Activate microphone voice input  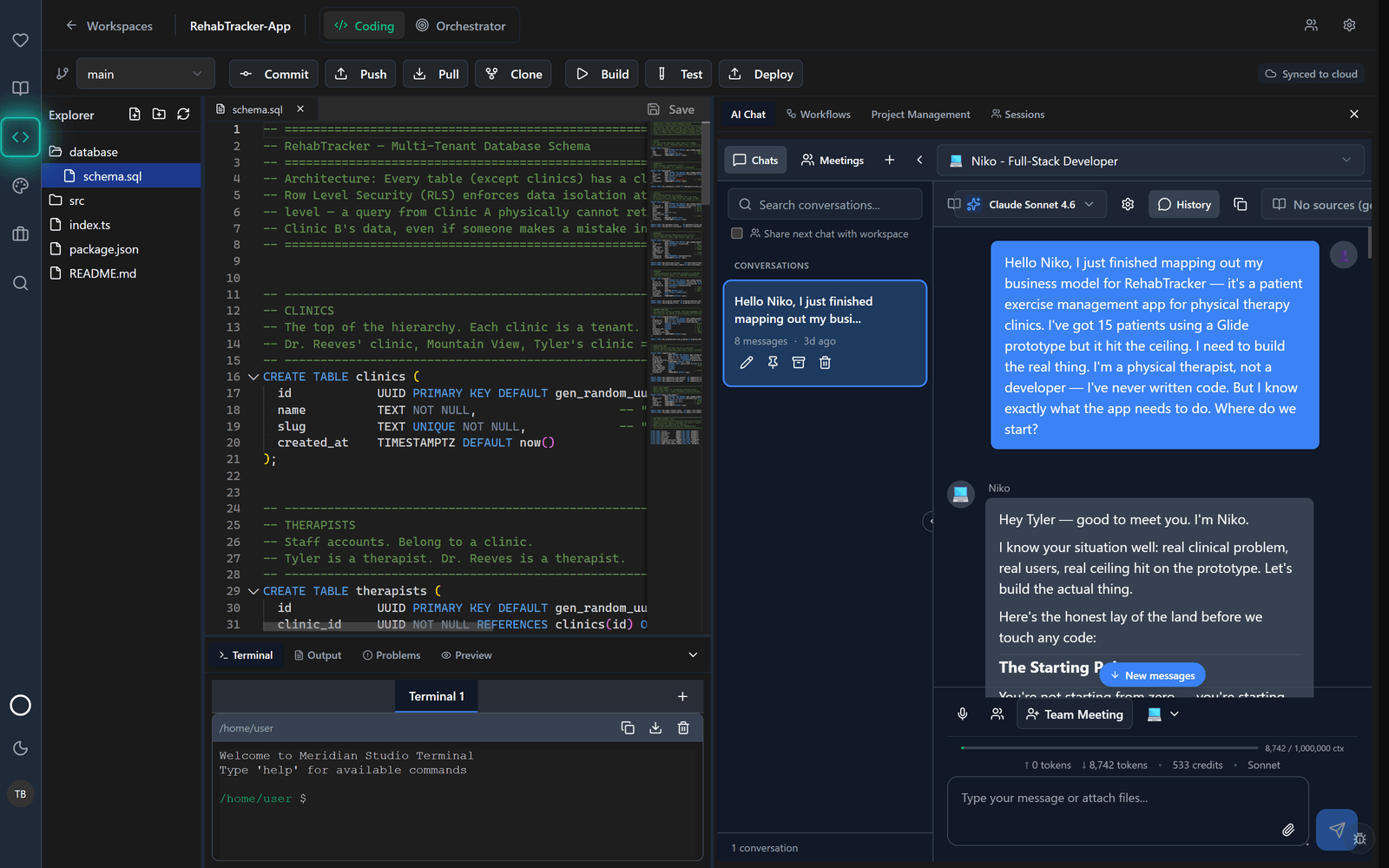click(x=962, y=713)
